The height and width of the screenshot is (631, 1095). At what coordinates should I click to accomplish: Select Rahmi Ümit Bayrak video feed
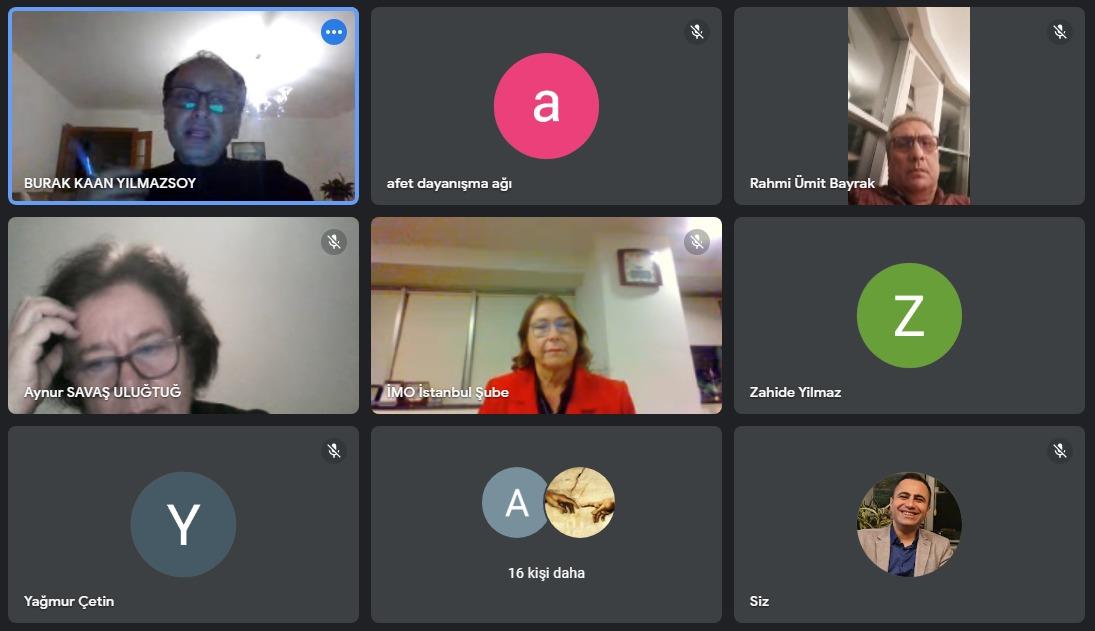pos(909,106)
